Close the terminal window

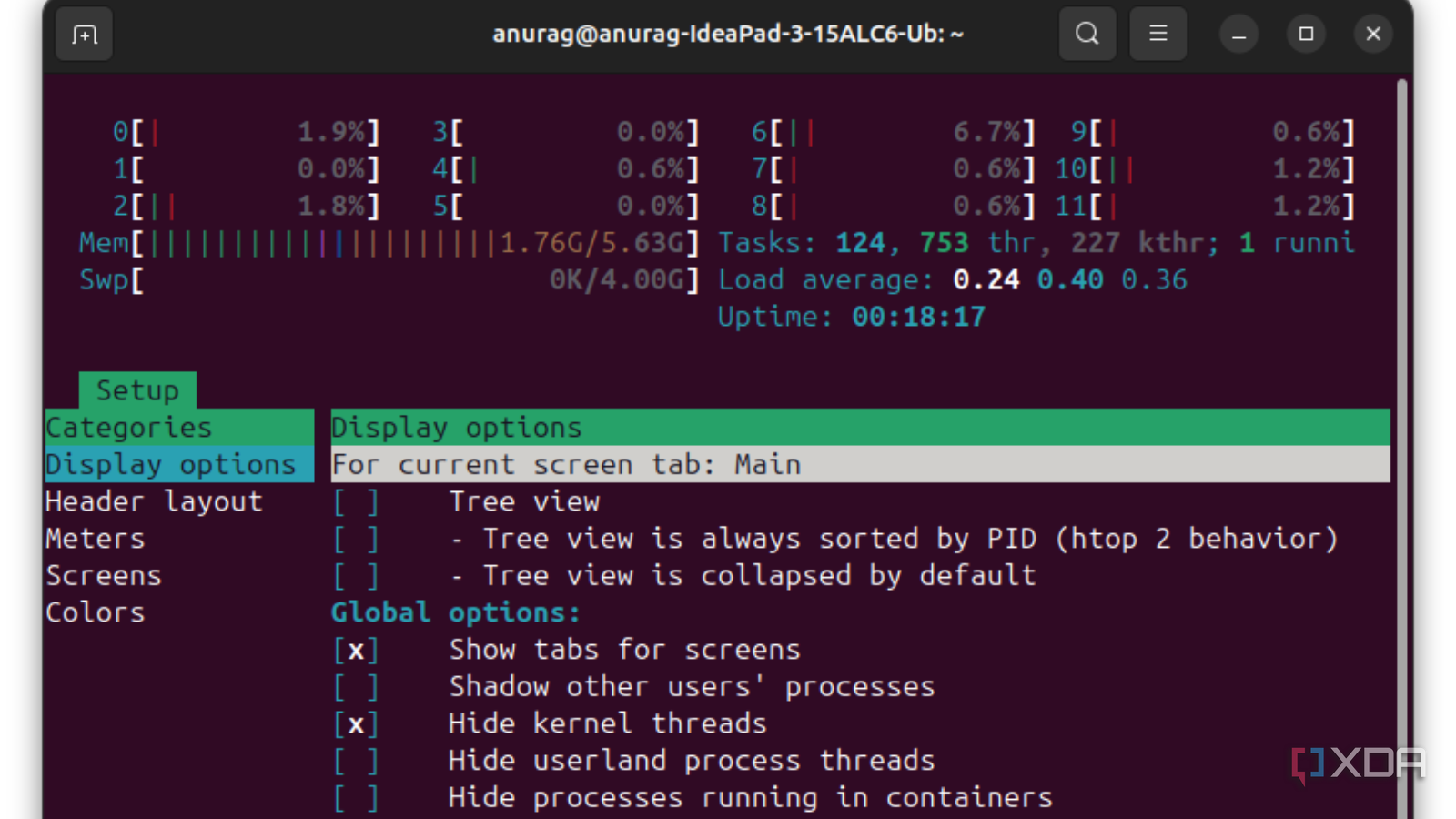pos(1373,35)
